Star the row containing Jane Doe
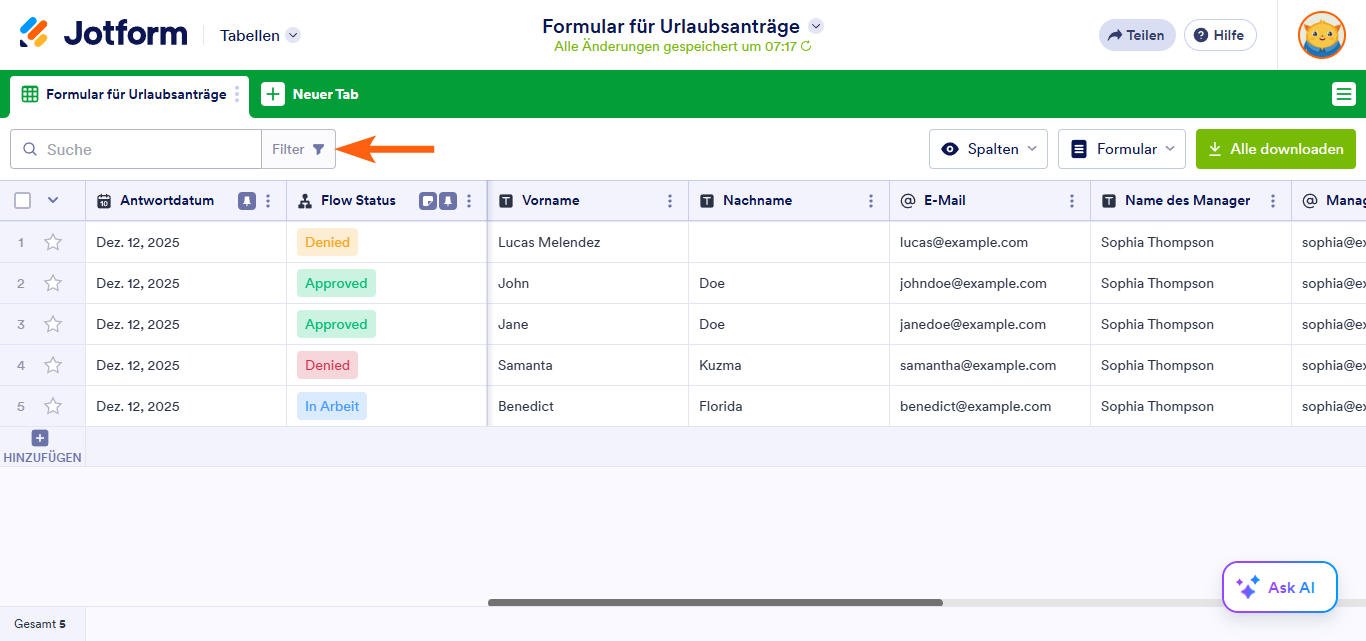The width and height of the screenshot is (1366, 641). tap(53, 324)
